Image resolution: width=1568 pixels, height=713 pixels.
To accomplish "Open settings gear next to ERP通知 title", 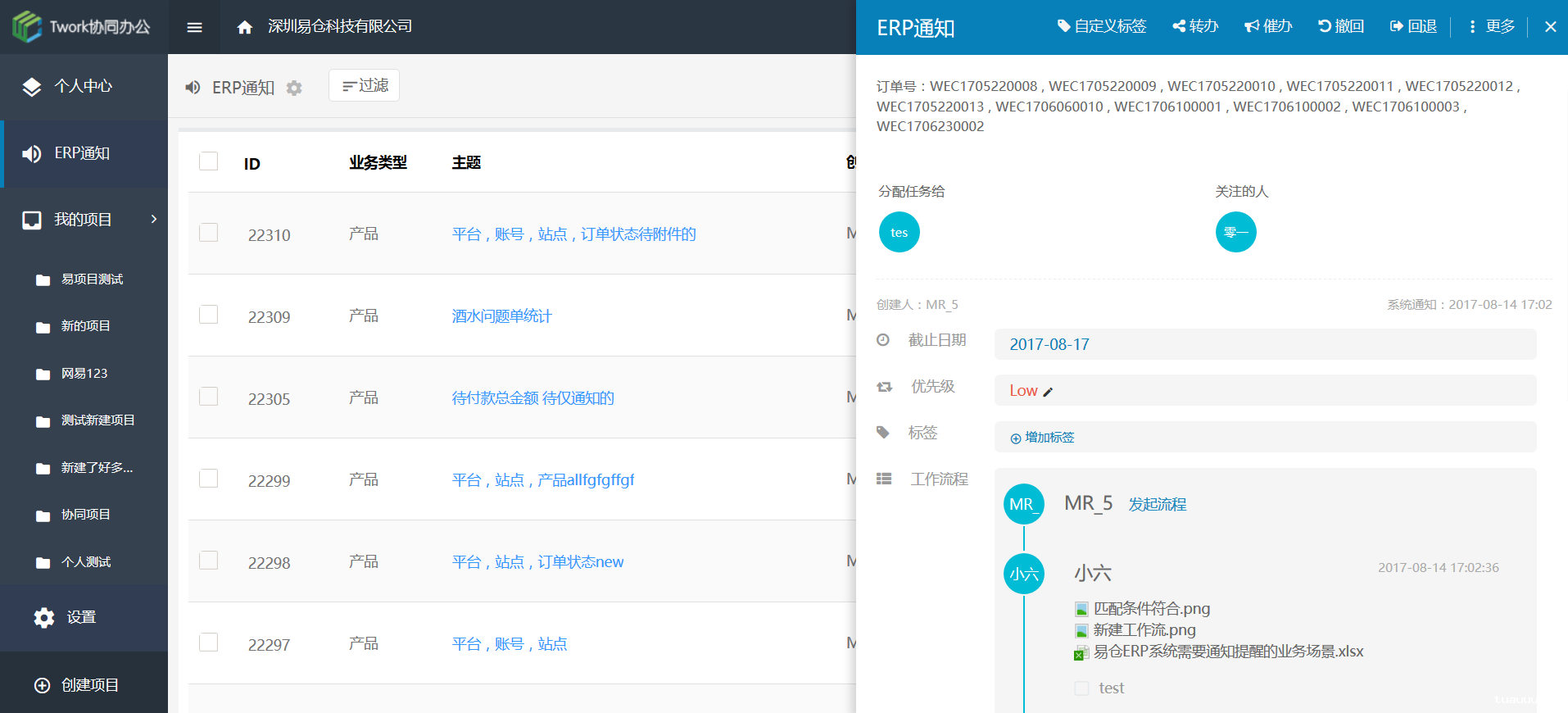I will tap(294, 88).
